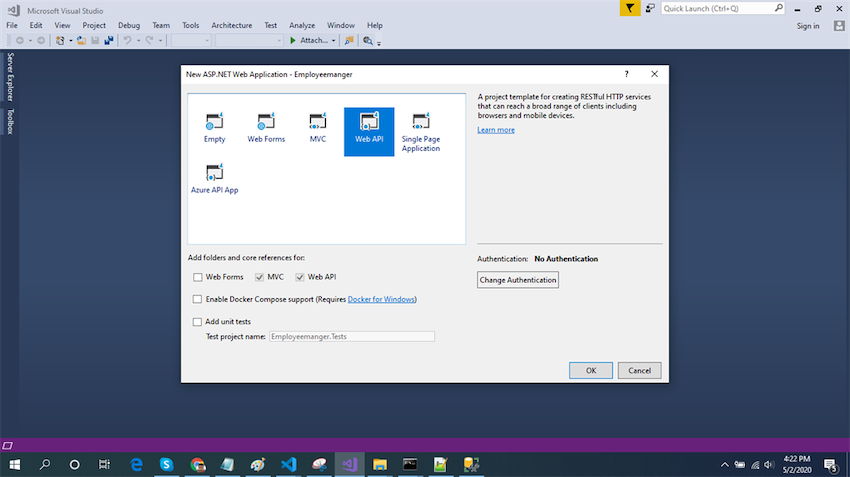Check Enable Docker Compose support

(197, 299)
